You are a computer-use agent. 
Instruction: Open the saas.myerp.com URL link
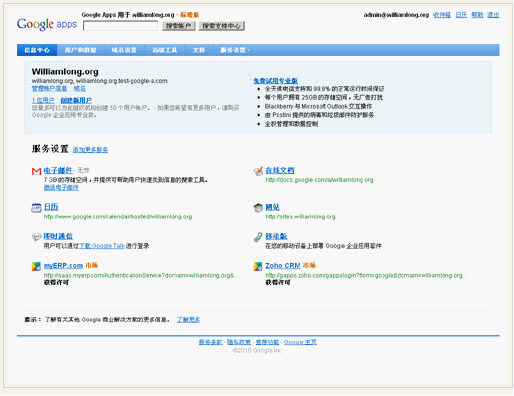tap(140, 275)
